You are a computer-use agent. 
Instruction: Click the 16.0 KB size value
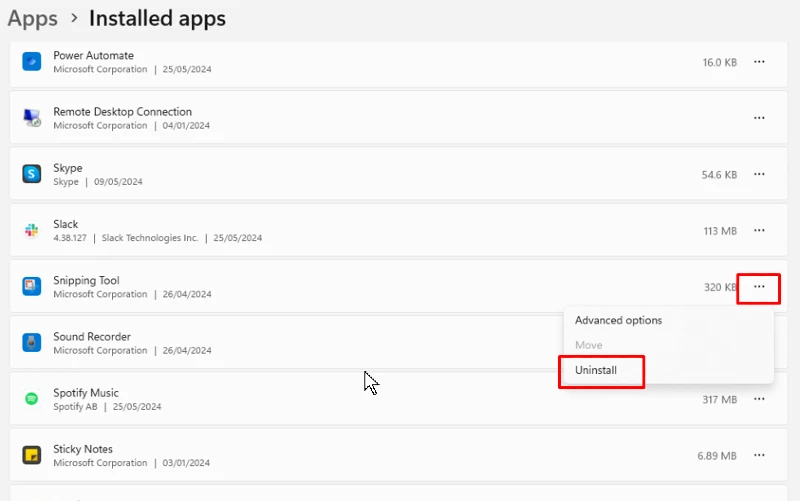tap(719, 62)
